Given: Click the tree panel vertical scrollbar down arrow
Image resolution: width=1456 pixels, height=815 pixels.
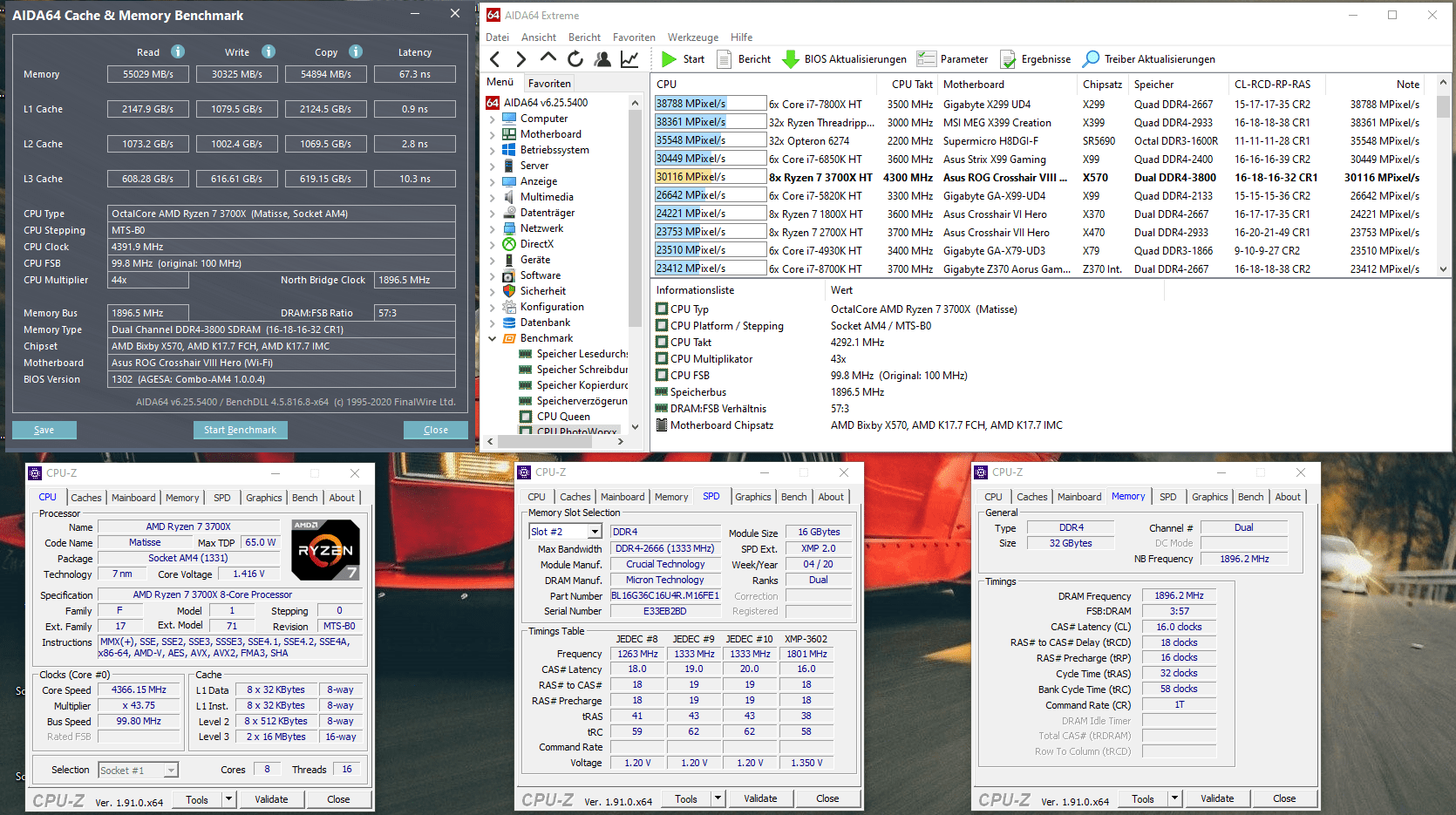Looking at the screenshot, I should pos(635,426).
